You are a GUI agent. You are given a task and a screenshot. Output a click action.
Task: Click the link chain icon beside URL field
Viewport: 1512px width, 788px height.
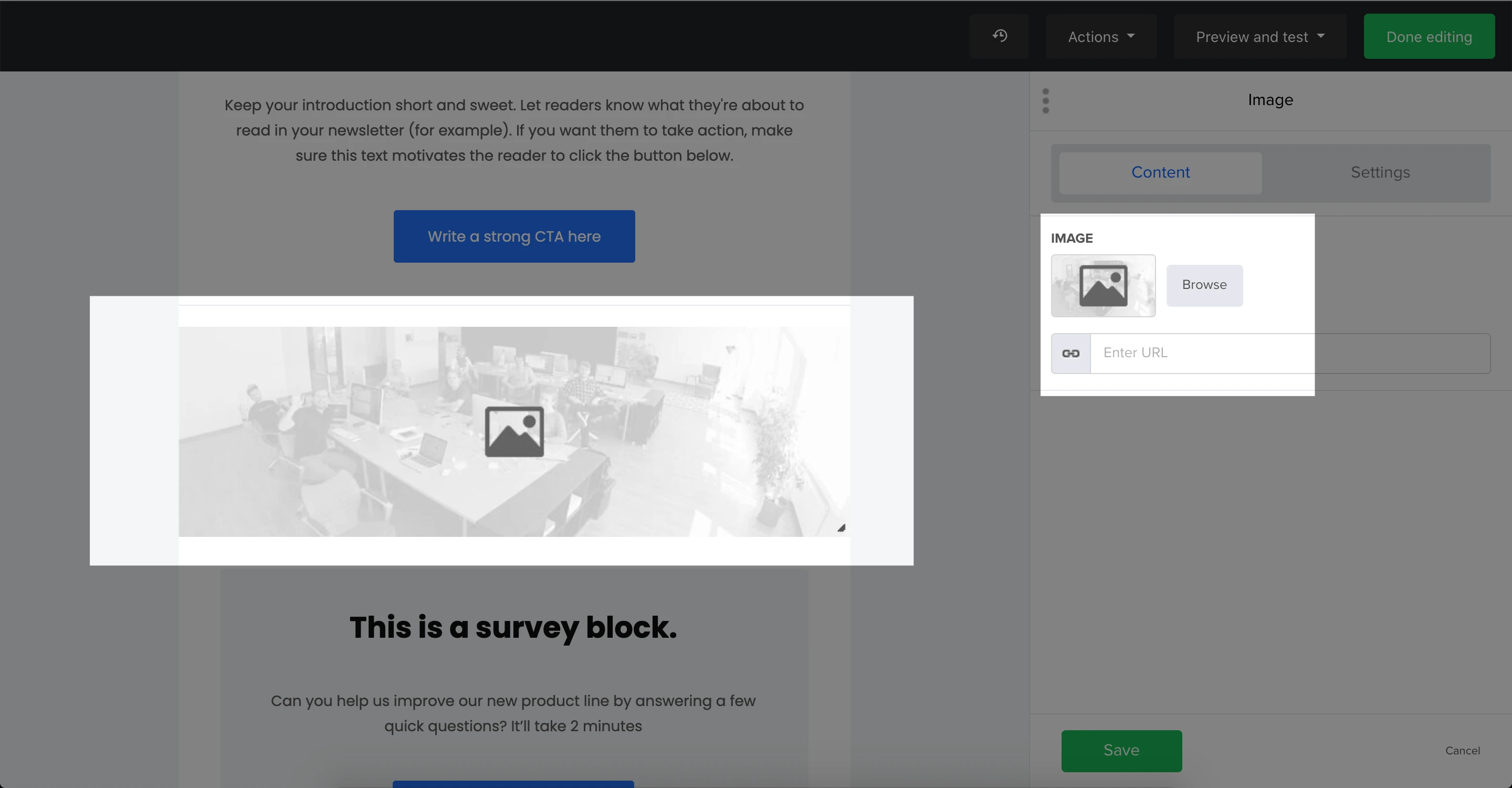coord(1070,354)
